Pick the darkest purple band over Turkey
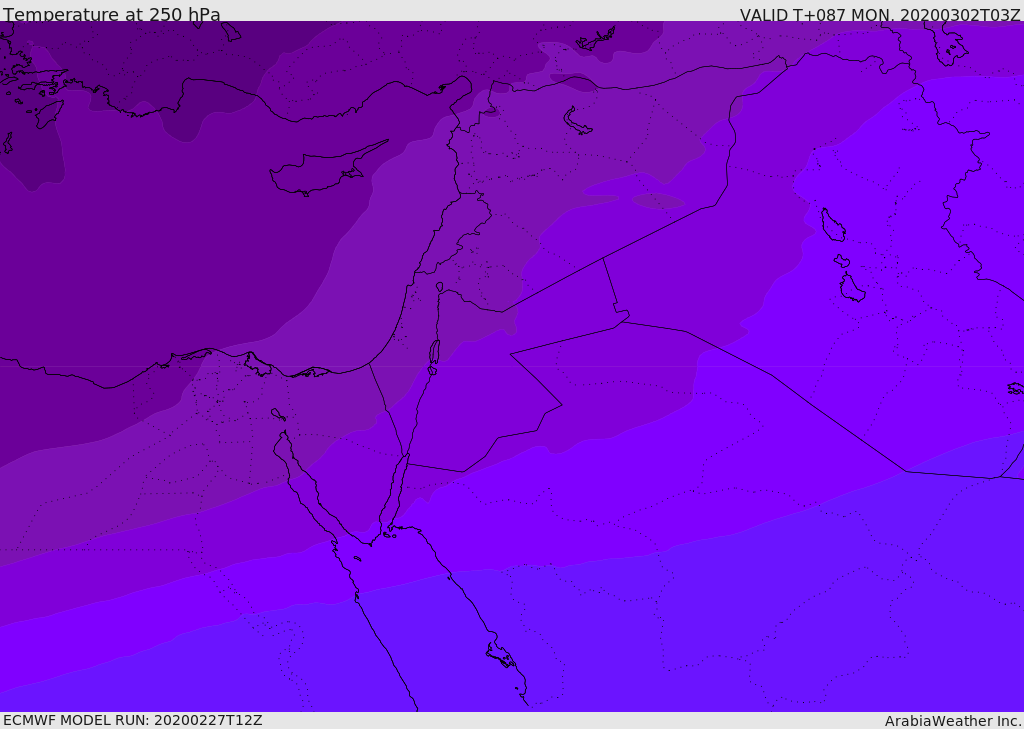This screenshot has width=1024, height=729. pyautogui.click(x=131, y=52)
